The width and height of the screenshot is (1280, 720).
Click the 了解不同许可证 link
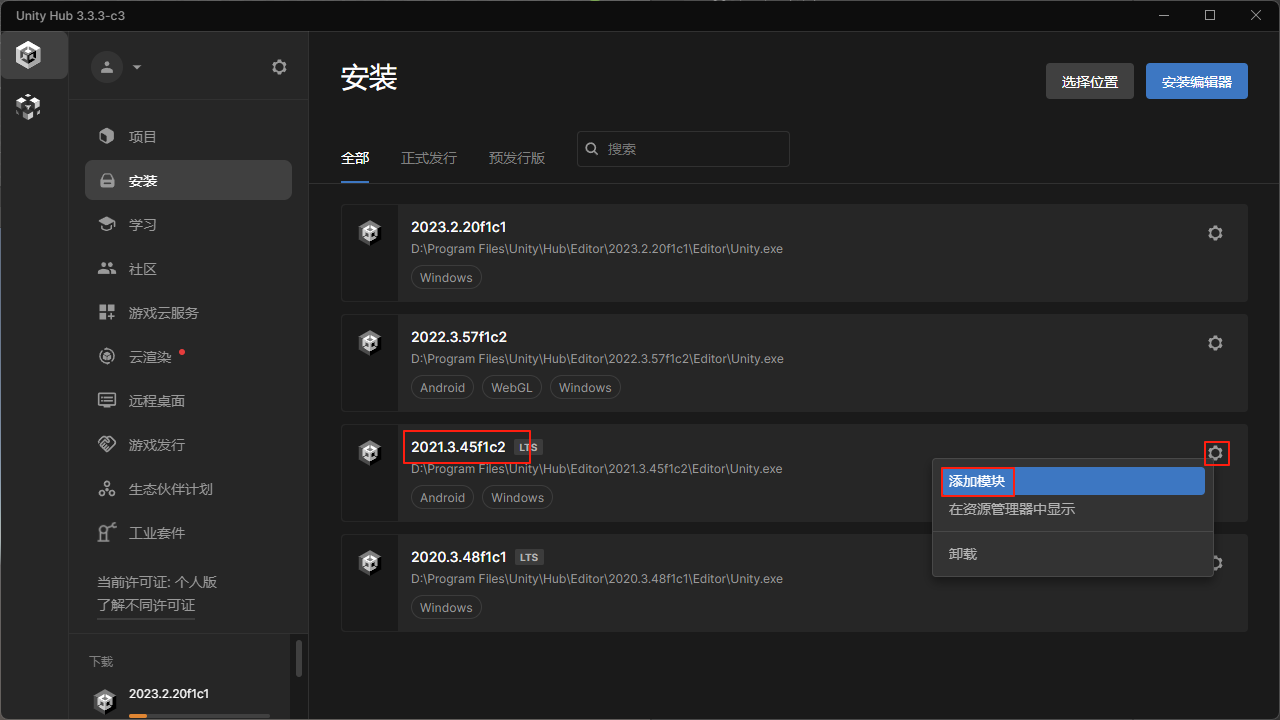click(x=146, y=605)
